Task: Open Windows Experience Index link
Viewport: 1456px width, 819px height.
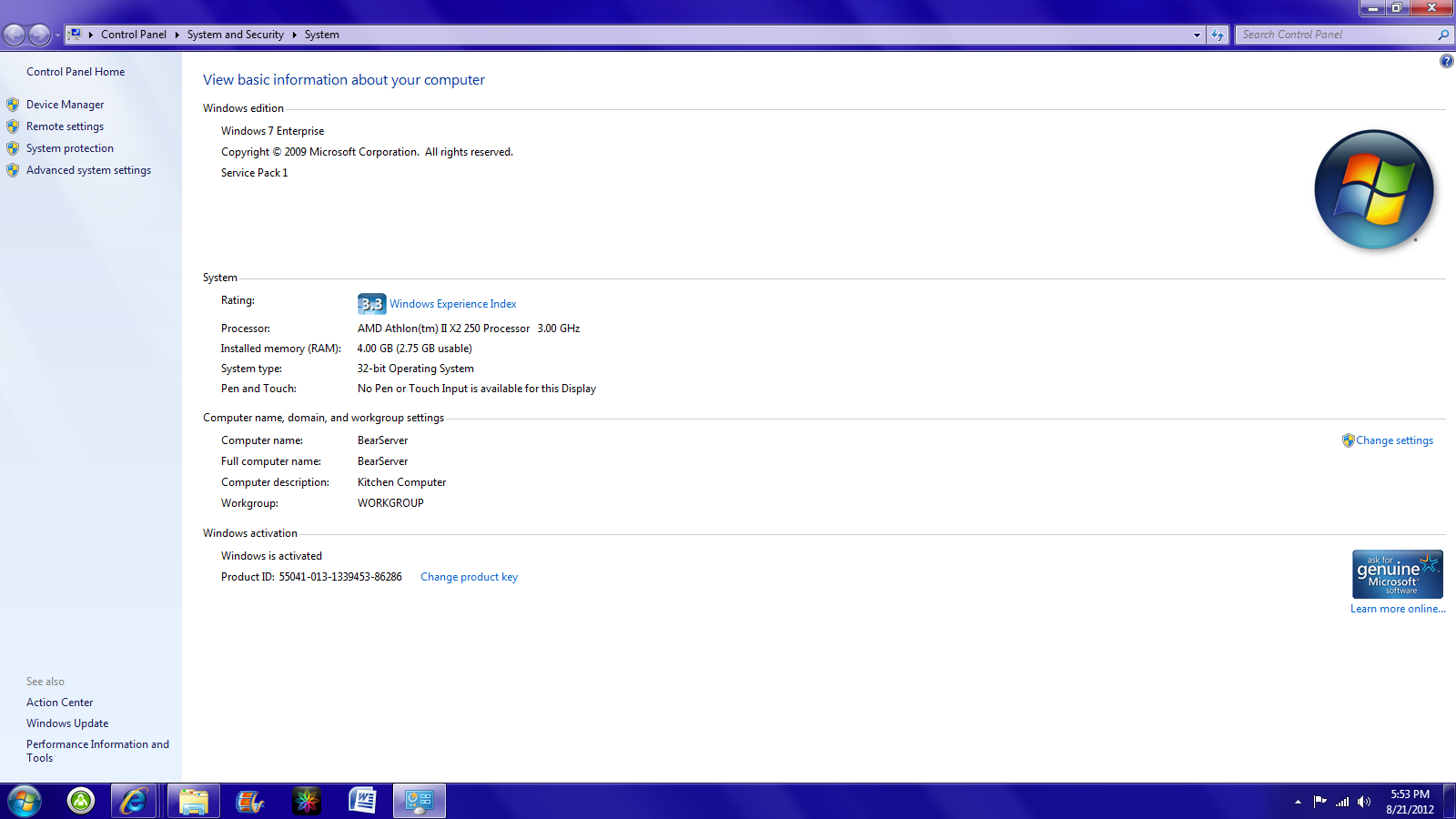Action: pyautogui.click(x=452, y=304)
